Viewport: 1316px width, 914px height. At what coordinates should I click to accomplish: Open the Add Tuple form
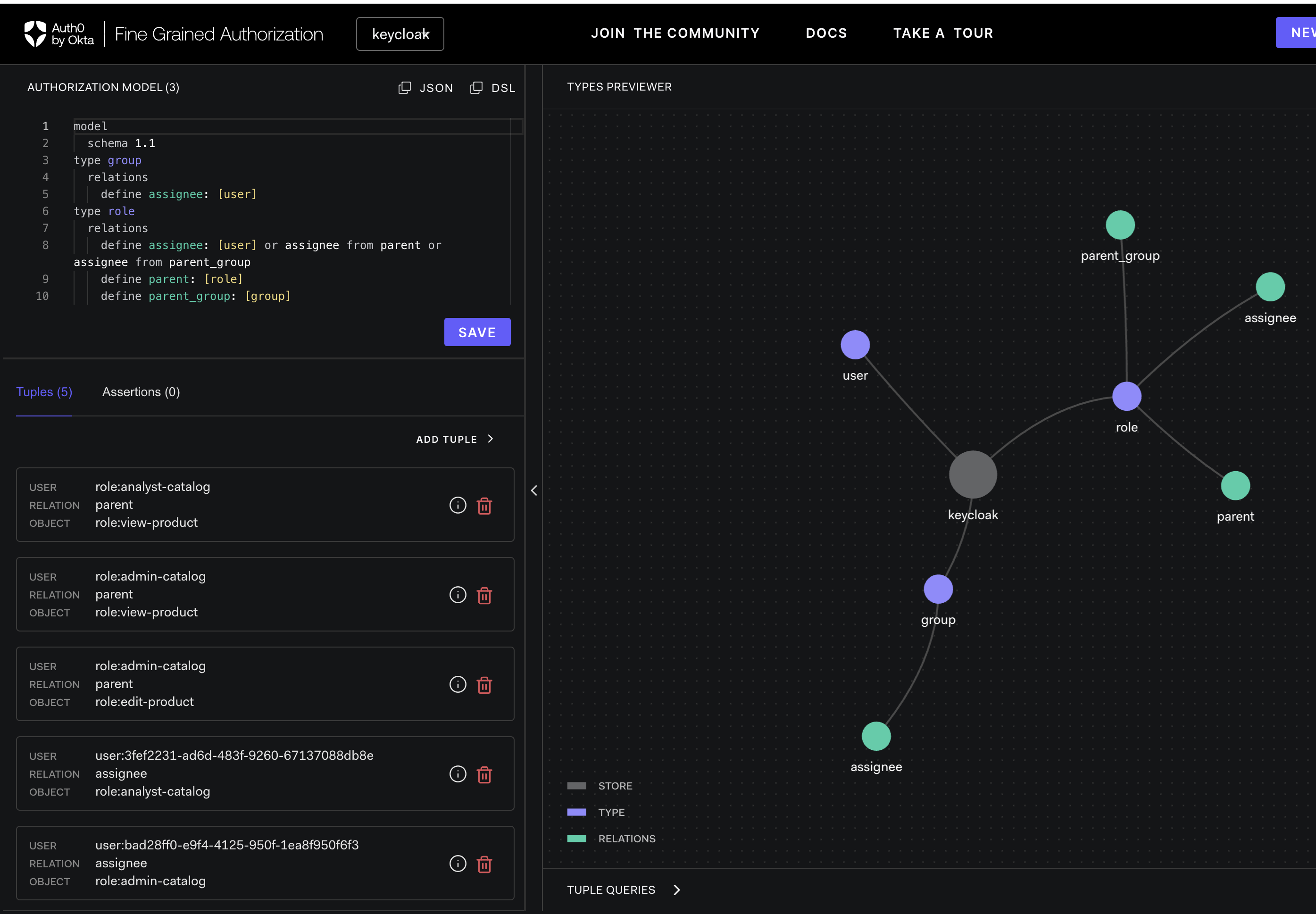[455, 439]
